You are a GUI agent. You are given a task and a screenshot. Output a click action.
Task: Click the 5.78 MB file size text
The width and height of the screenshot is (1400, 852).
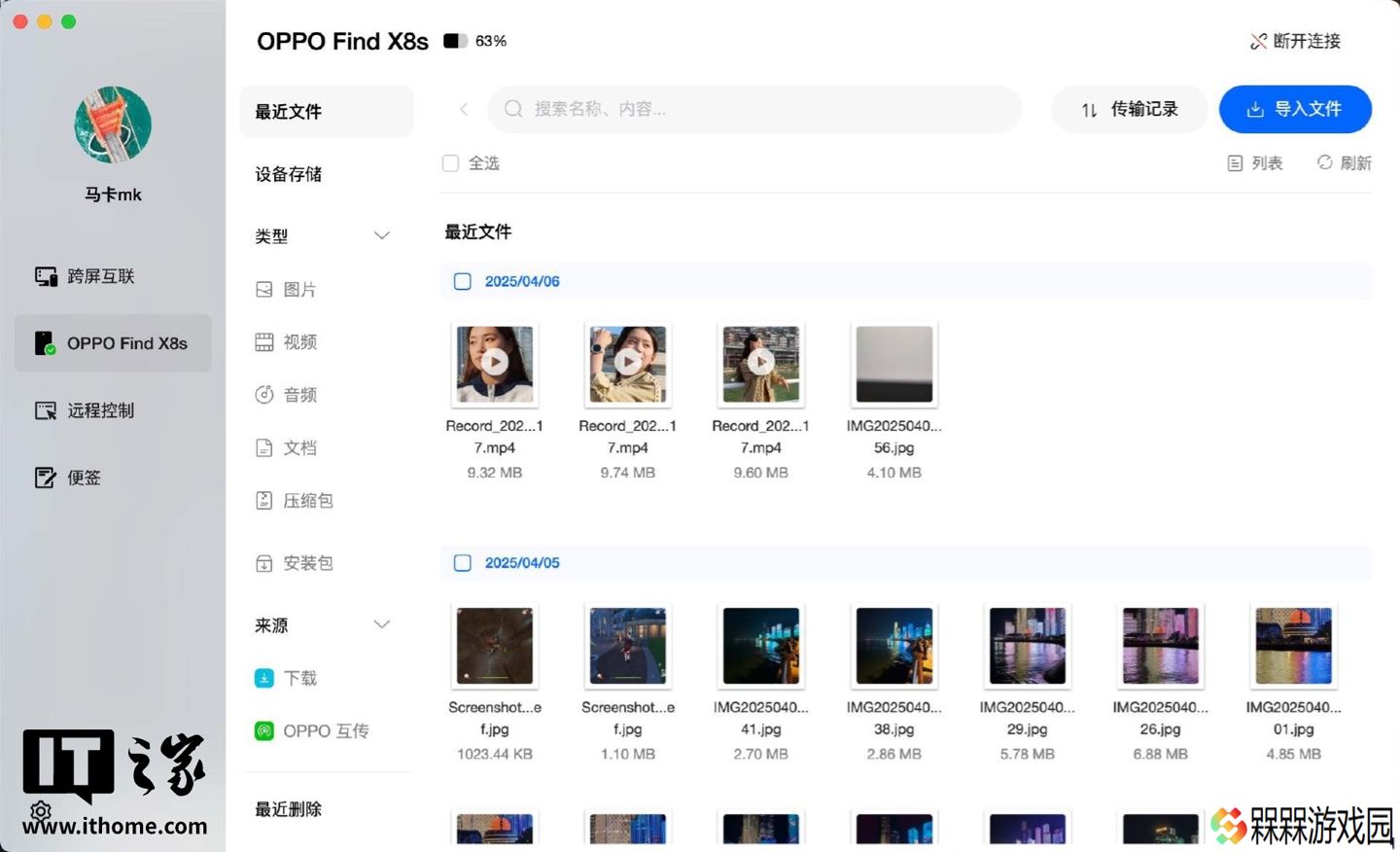click(x=1028, y=754)
